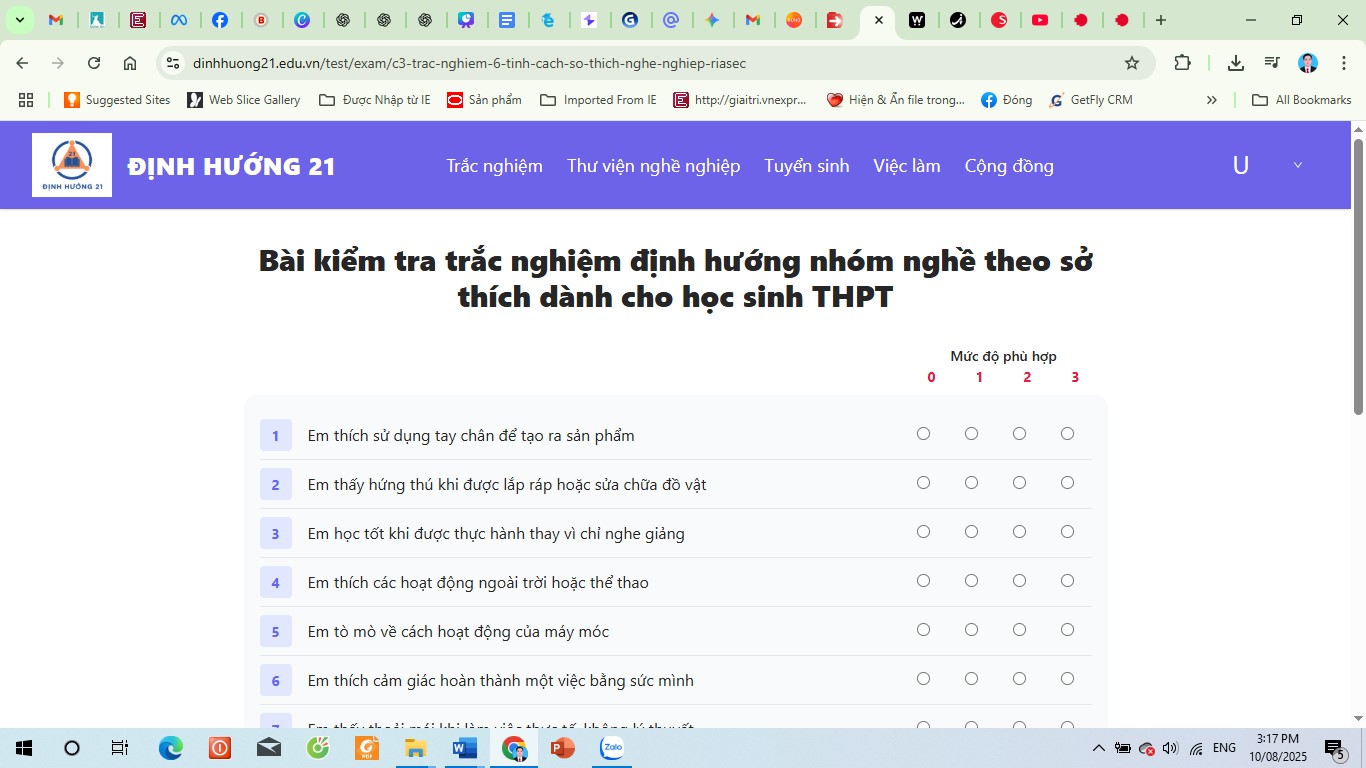The width and height of the screenshot is (1366, 768).
Task: Click the address bar URL field
Action: point(640,63)
